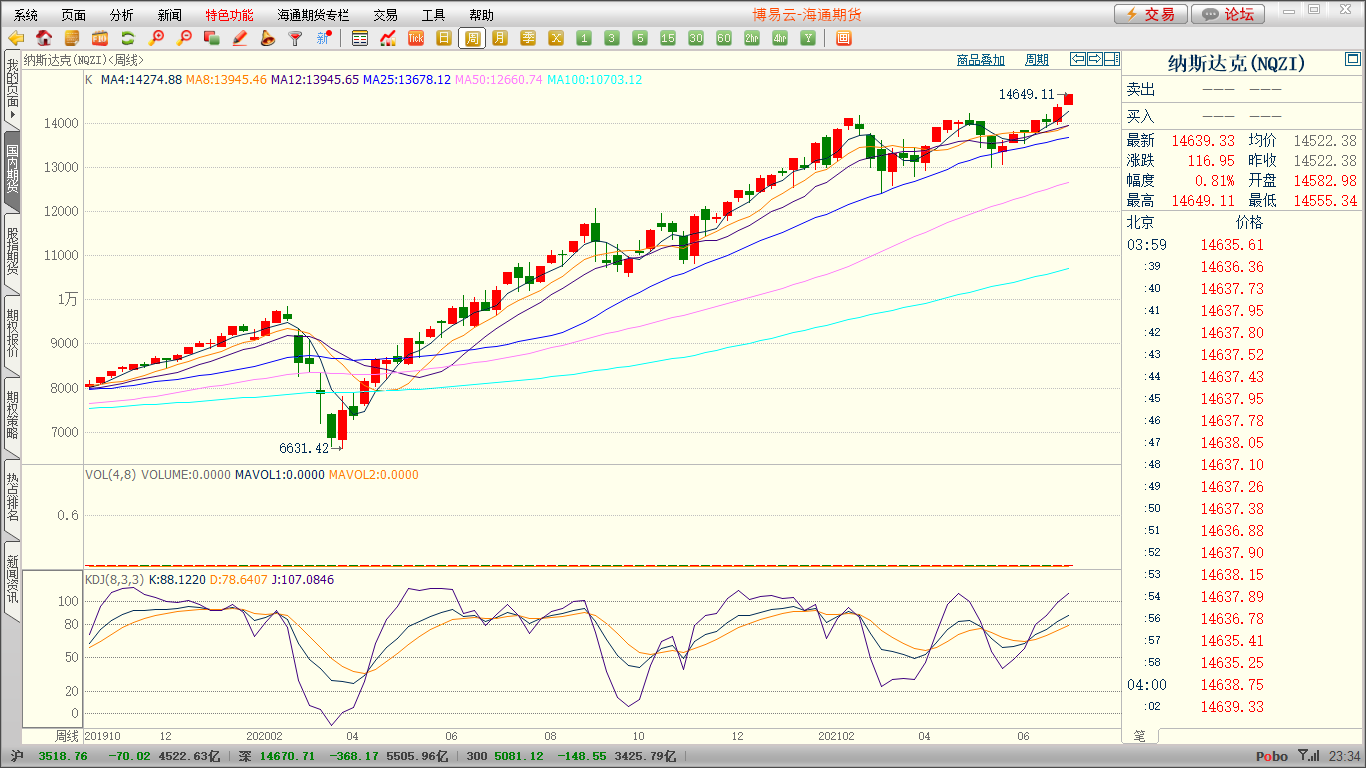1366x768 pixels.
Task: Click the red 交易 trade button
Action: 1151,14
